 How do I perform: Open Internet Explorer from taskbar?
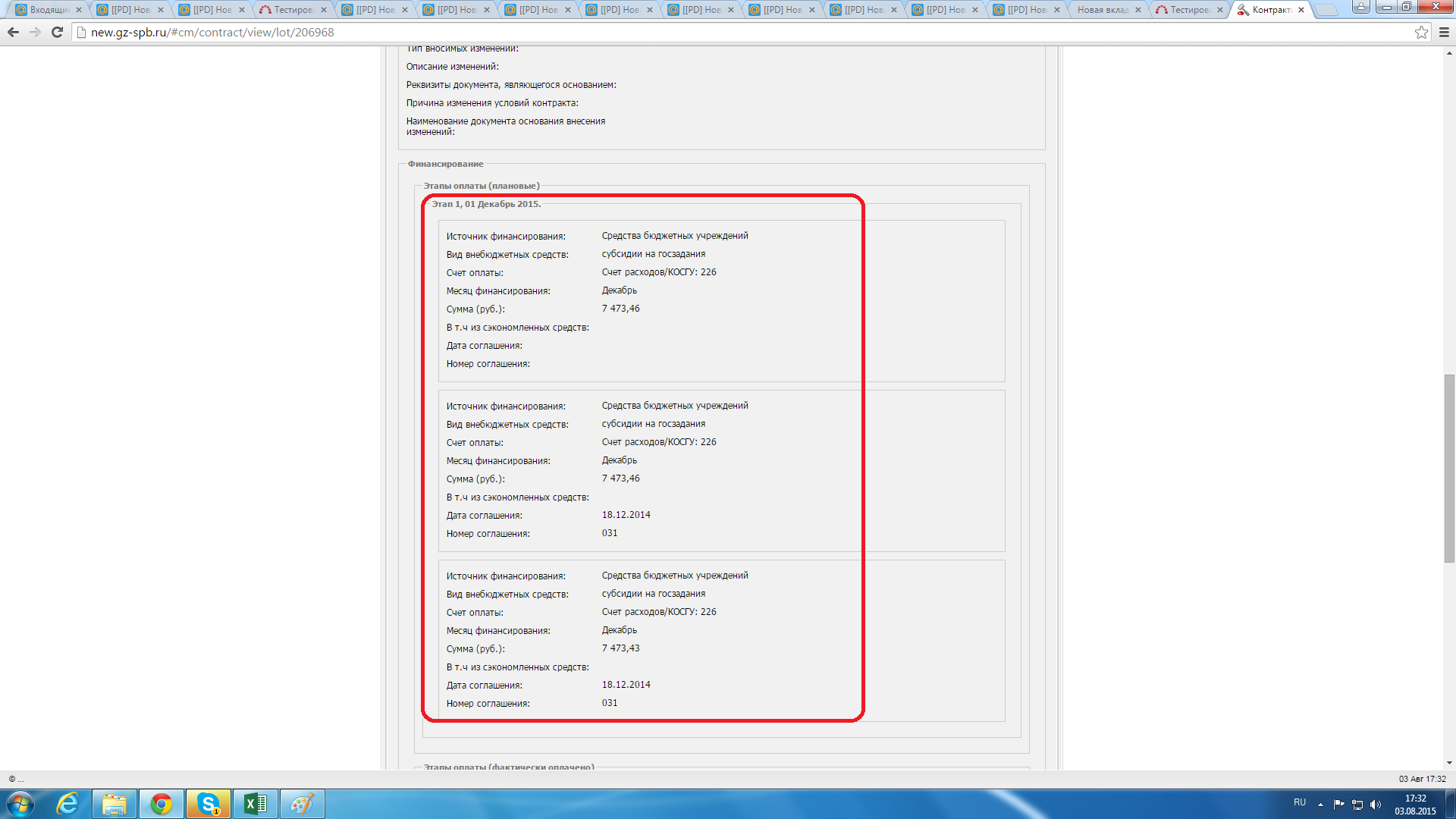coord(68,804)
